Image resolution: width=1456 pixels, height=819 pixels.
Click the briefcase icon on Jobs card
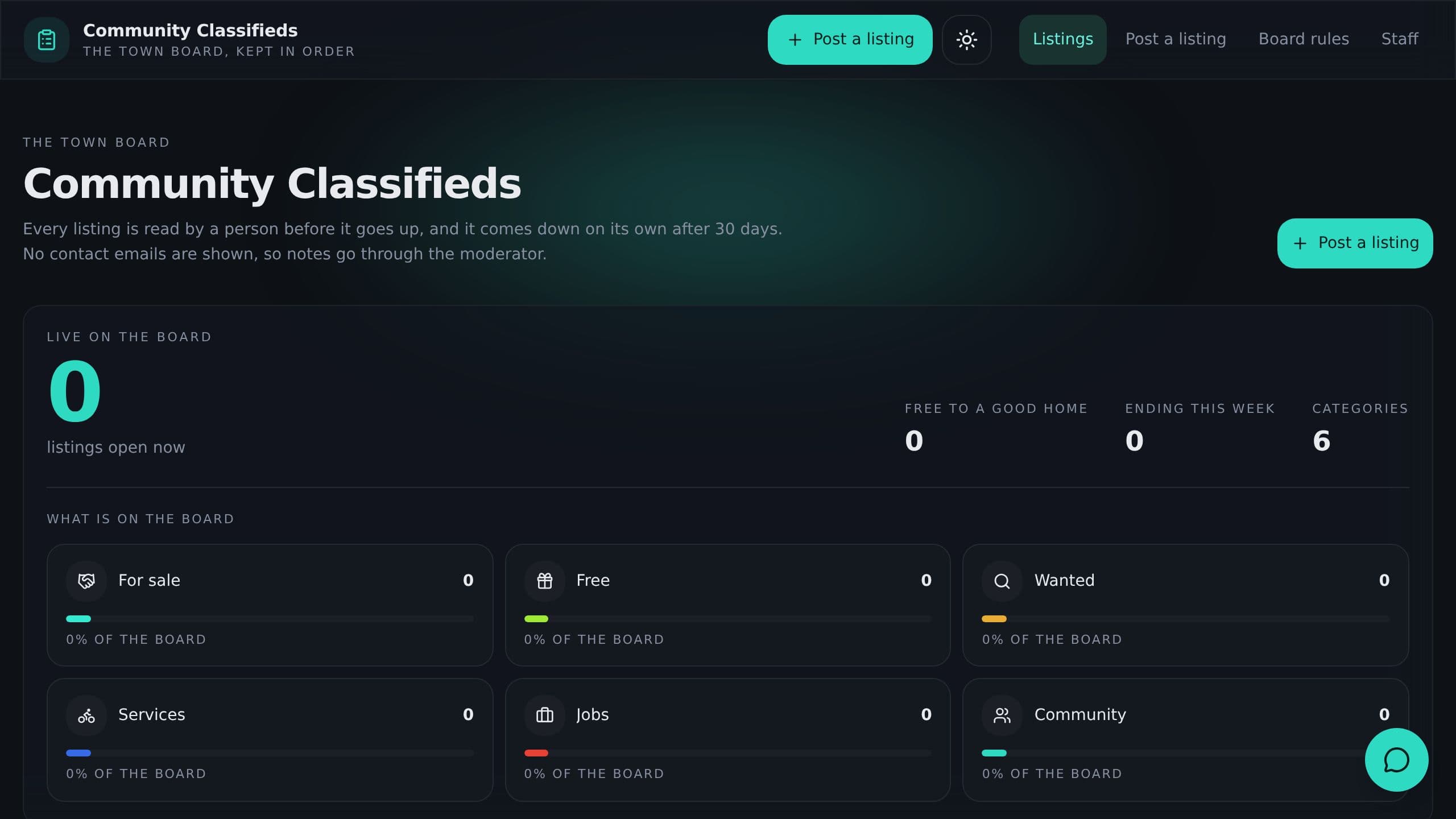(x=544, y=715)
